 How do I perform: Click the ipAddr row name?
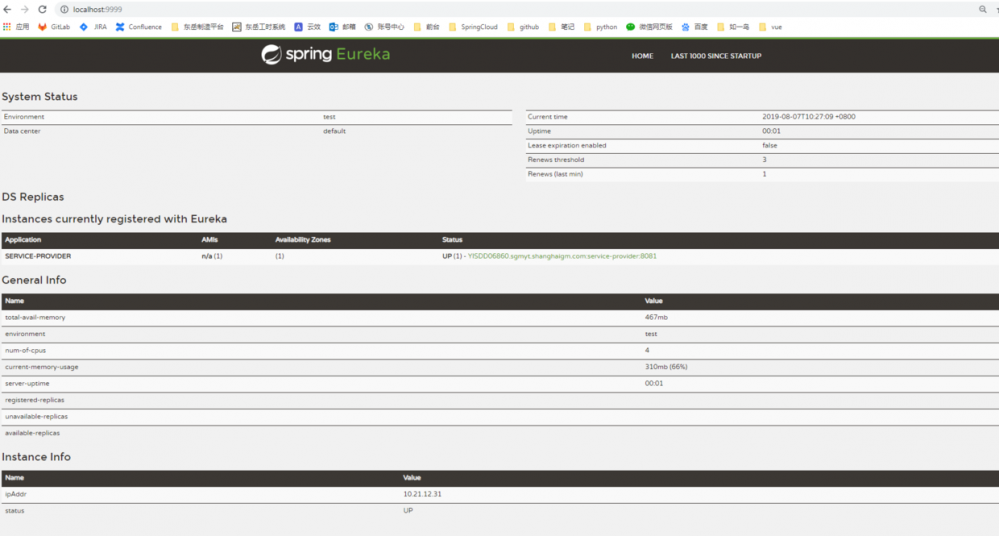(16, 495)
